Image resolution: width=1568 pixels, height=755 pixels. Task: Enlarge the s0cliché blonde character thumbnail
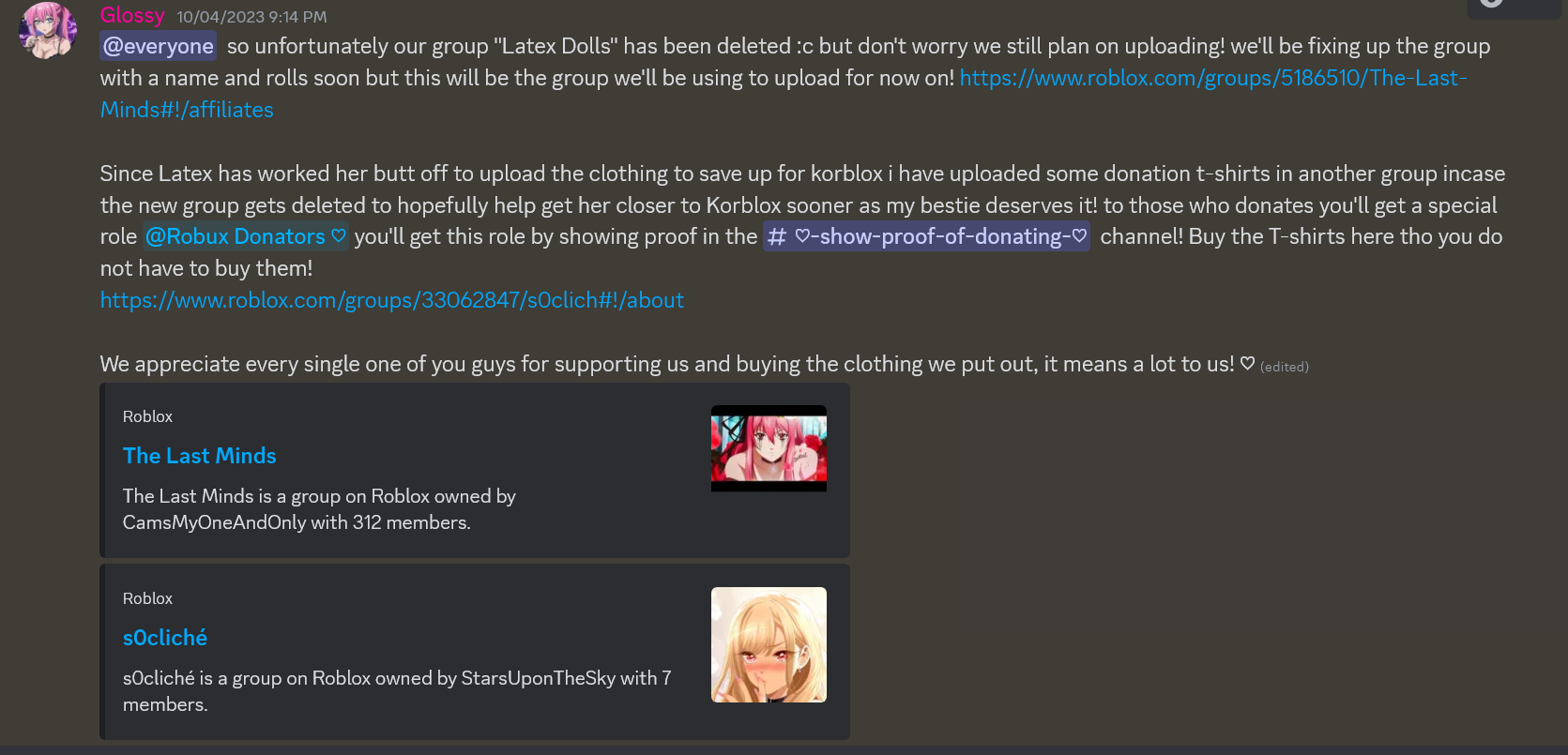pyautogui.click(x=769, y=645)
